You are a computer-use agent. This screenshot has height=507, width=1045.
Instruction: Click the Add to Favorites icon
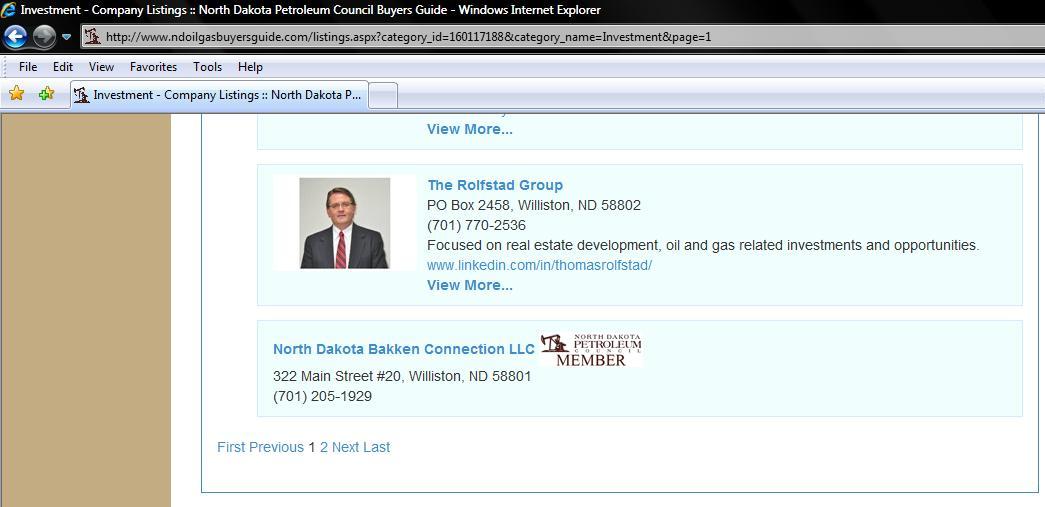point(46,94)
